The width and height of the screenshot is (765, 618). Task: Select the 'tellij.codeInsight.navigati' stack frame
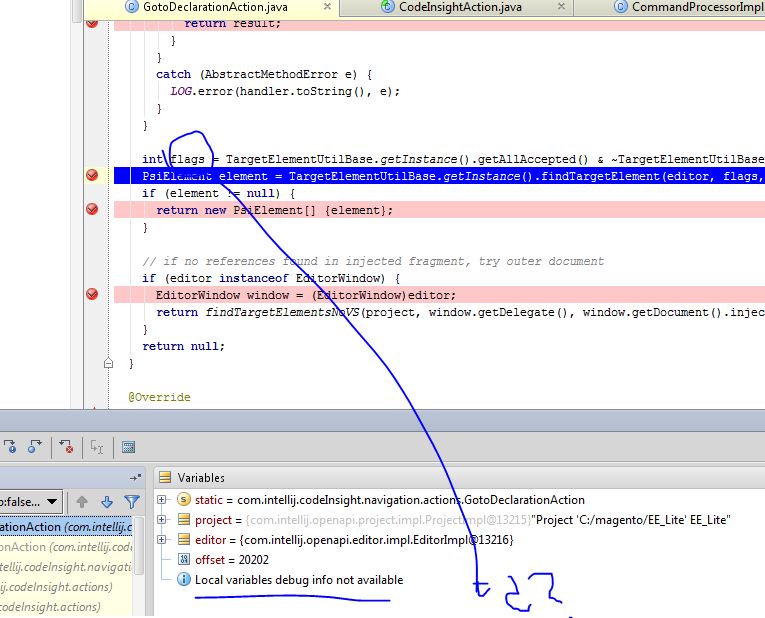coord(66,567)
